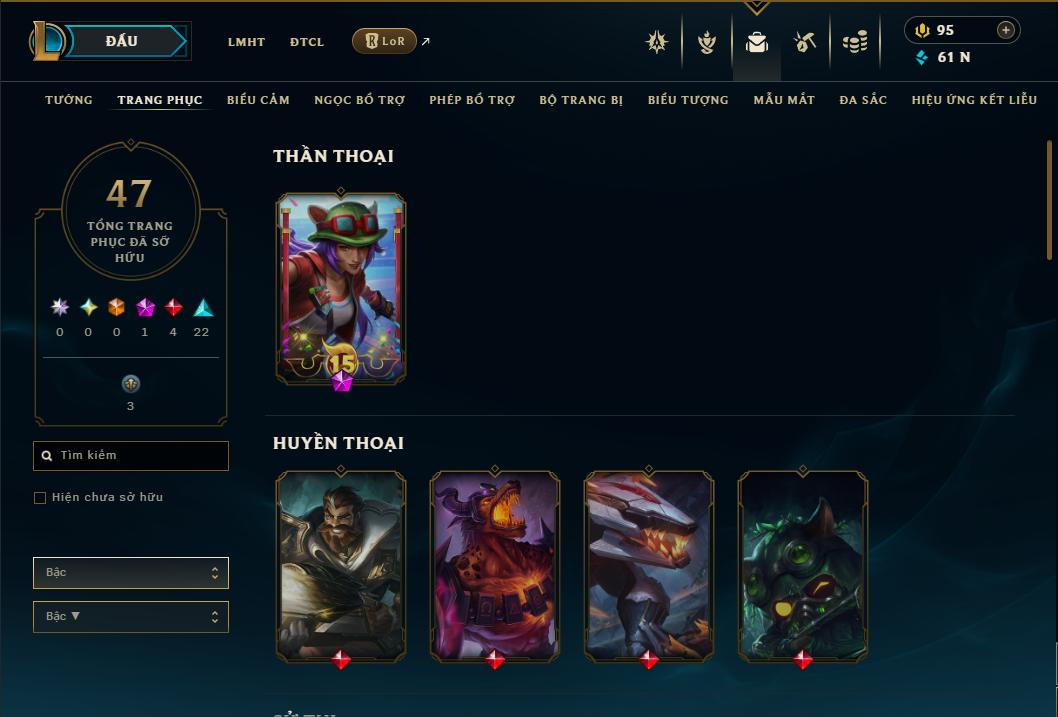Click the add RP plus button

(1005, 30)
